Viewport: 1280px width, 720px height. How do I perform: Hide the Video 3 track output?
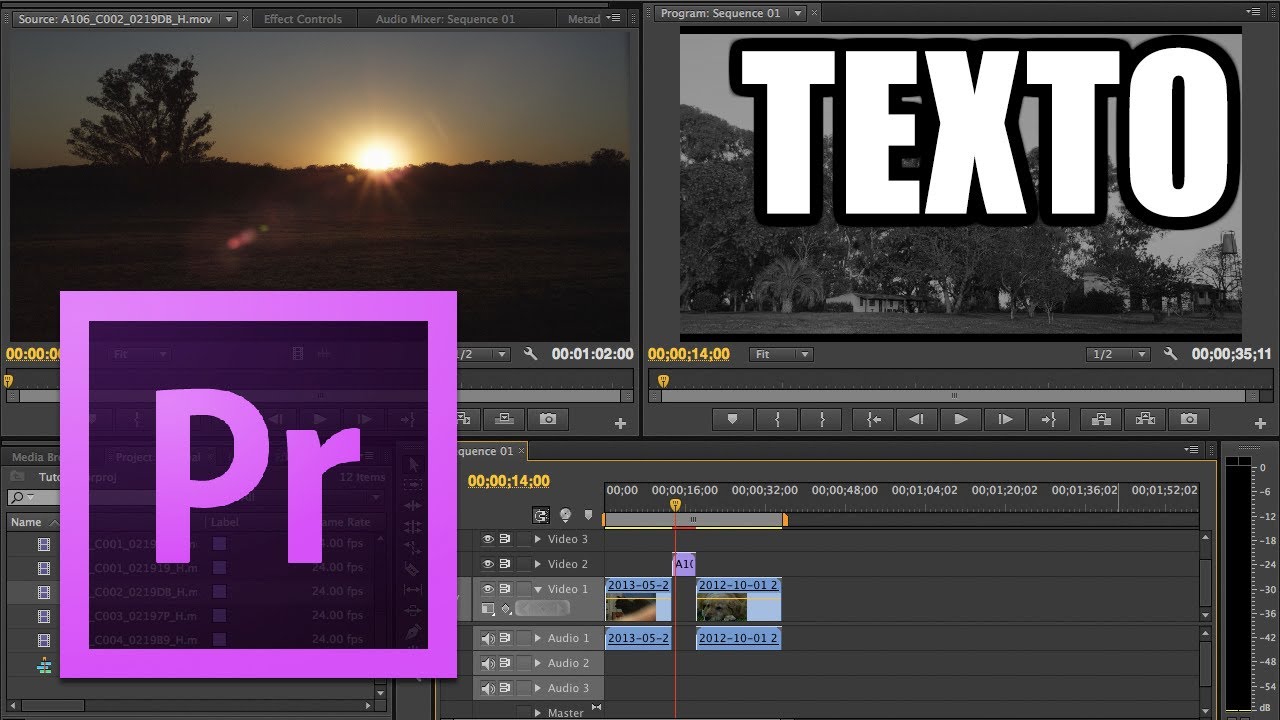[x=488, y=539]
